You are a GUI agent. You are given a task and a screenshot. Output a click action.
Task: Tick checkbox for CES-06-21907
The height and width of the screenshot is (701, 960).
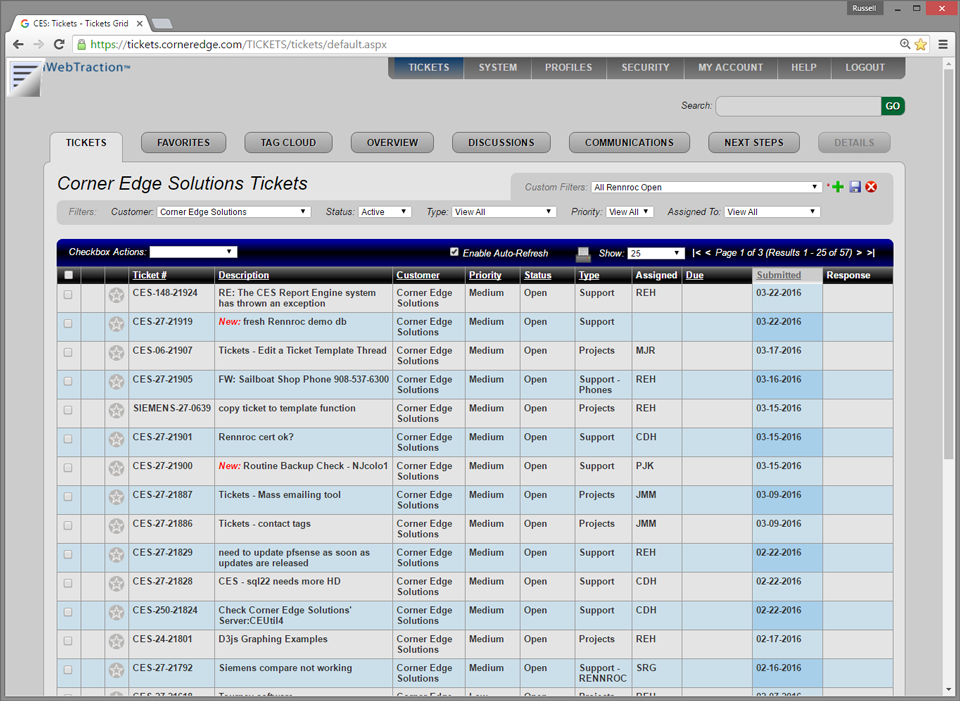point(68,352)
